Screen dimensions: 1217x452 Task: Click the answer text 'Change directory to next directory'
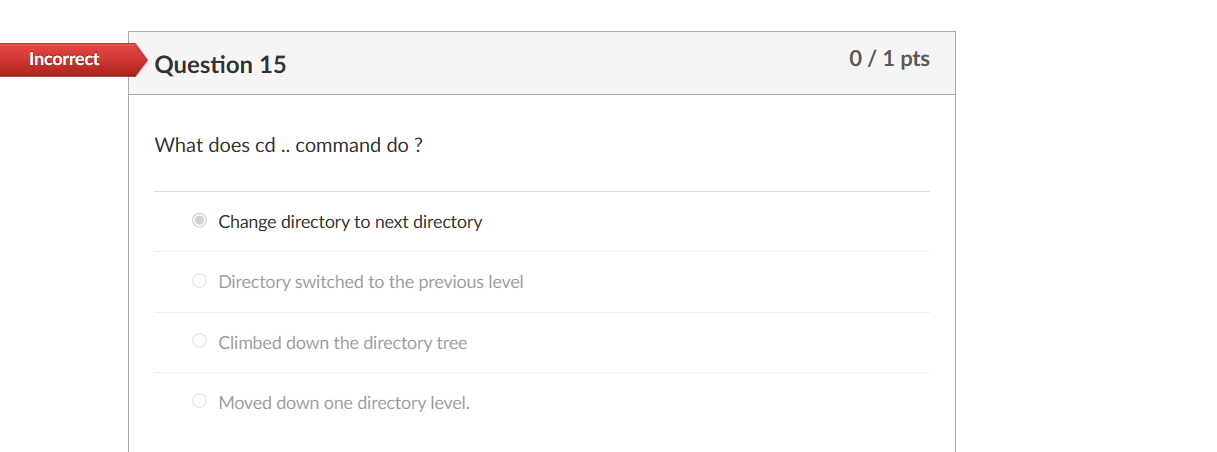pyautogui.click(x=350, y=222)
